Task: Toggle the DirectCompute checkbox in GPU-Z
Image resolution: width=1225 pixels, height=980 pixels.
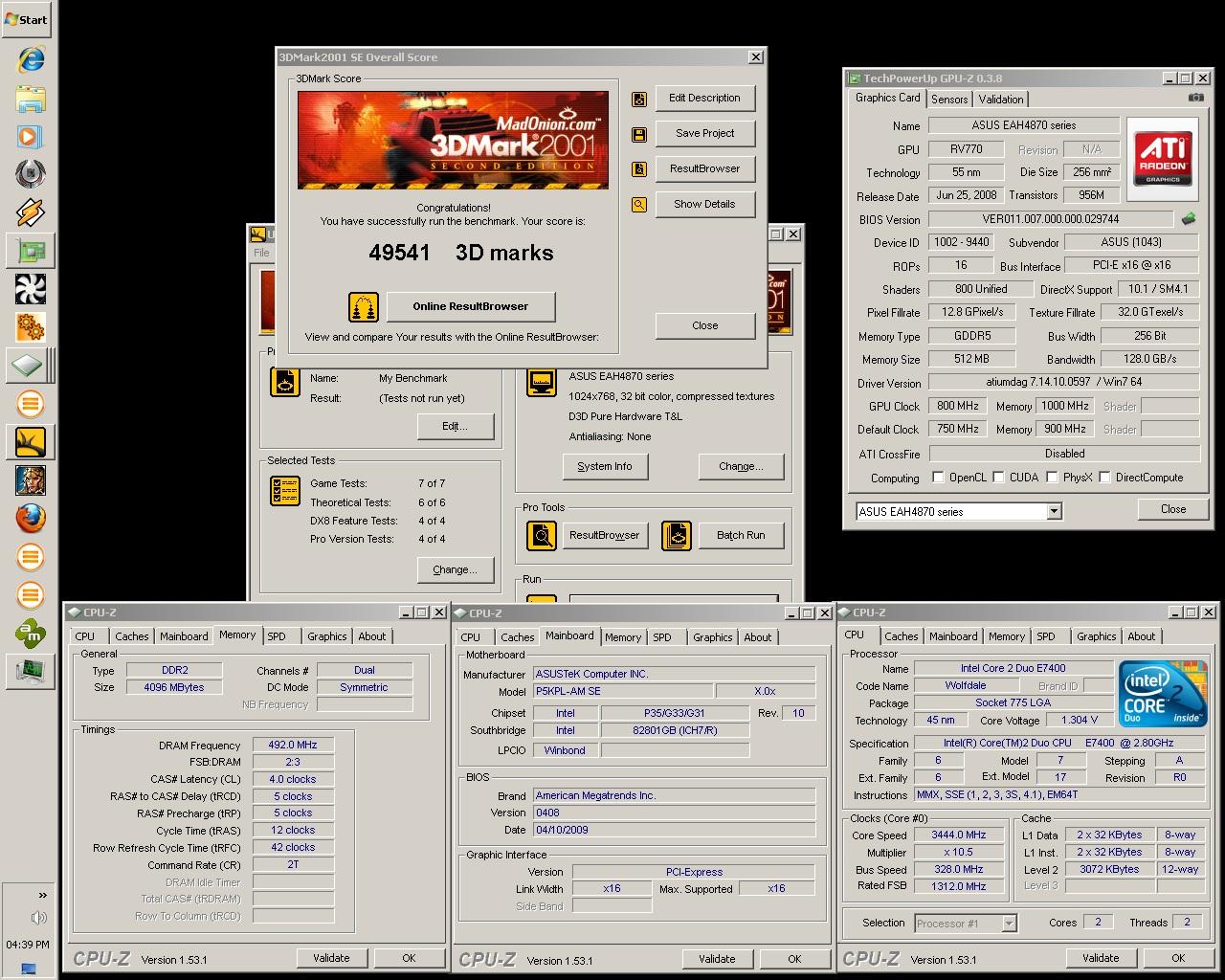Action: (x=1105, y=477)
